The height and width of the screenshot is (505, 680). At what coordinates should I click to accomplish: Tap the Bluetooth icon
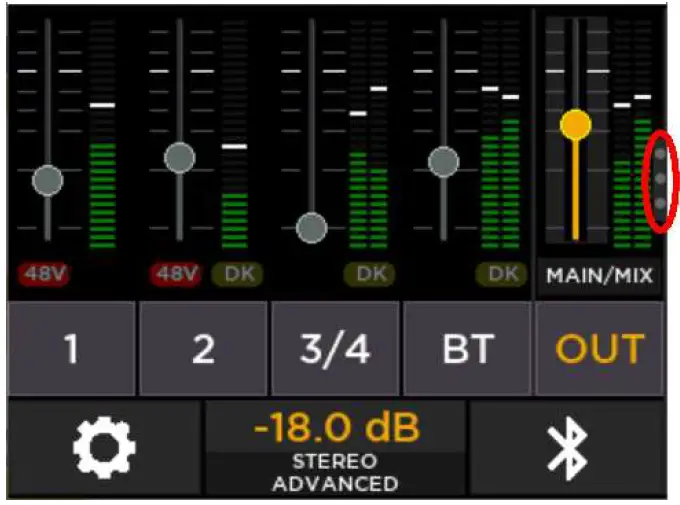point(568,448)
